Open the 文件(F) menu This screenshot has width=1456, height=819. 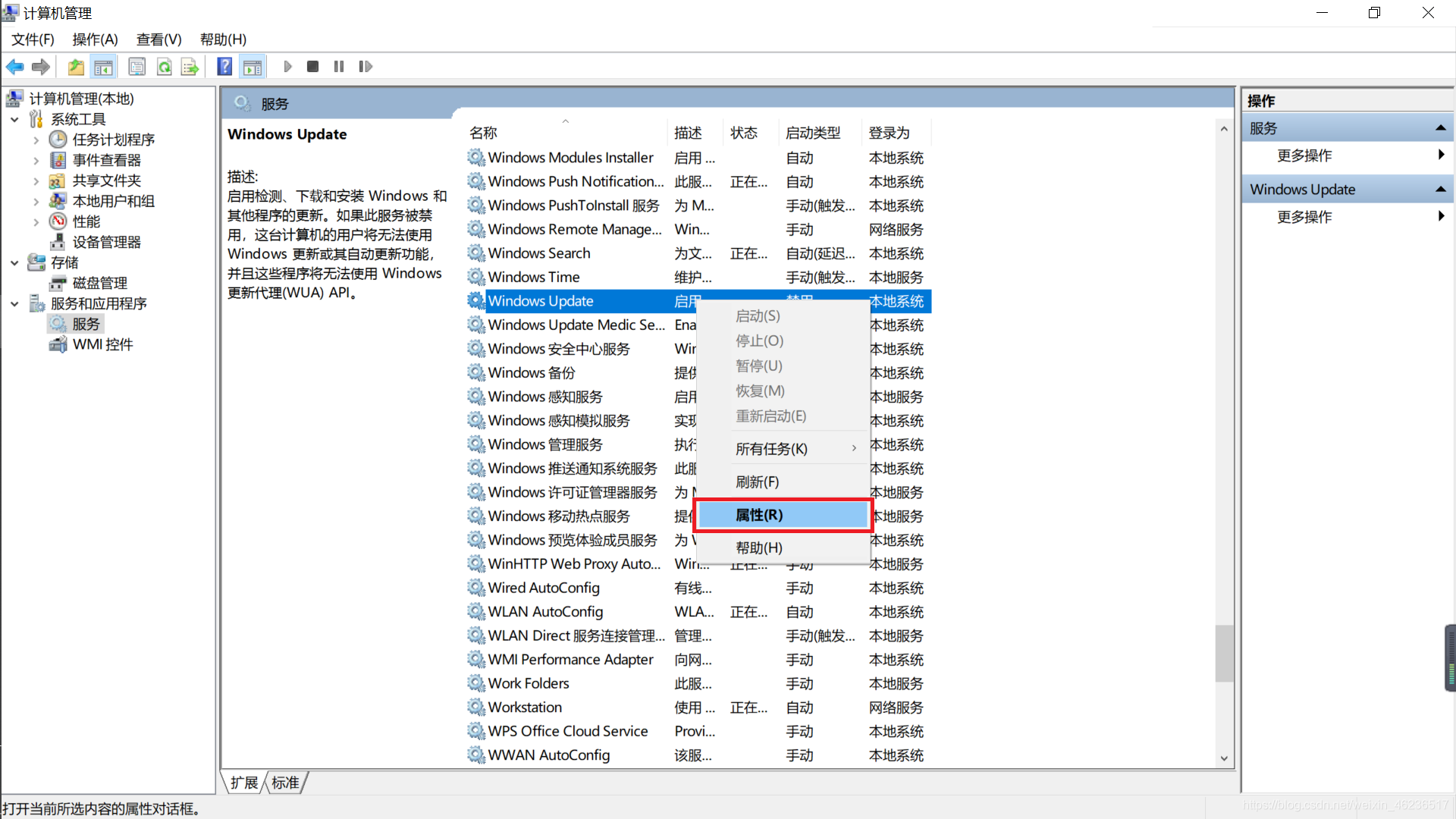[x=33, y=39]
